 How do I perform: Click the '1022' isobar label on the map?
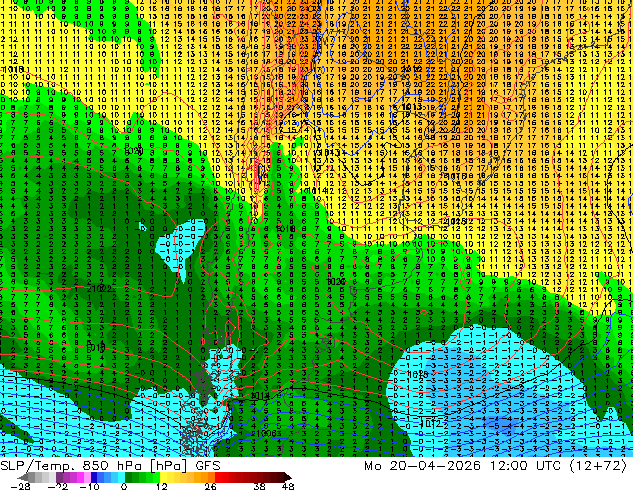pyautogui.click(x=101, y=289)
